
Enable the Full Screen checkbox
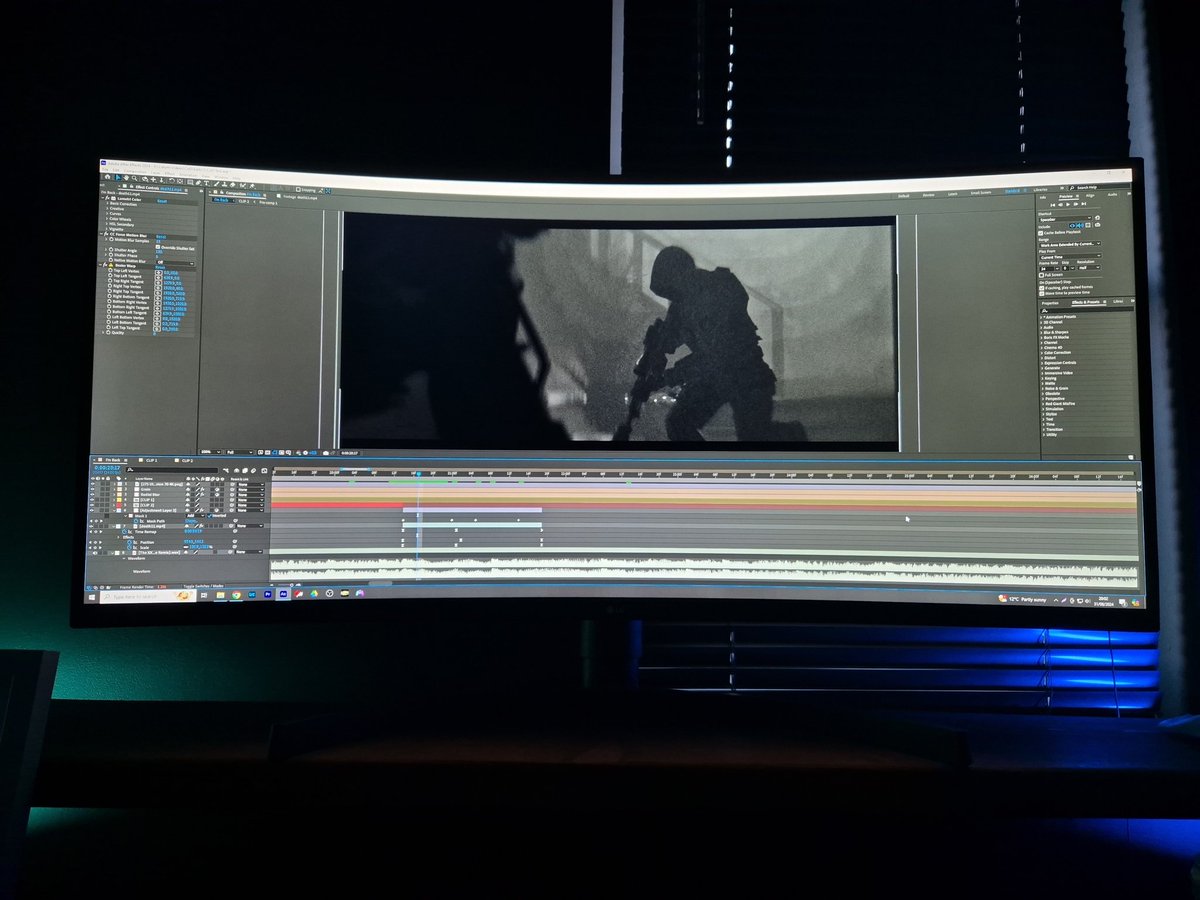click(x=1041, y=275)
